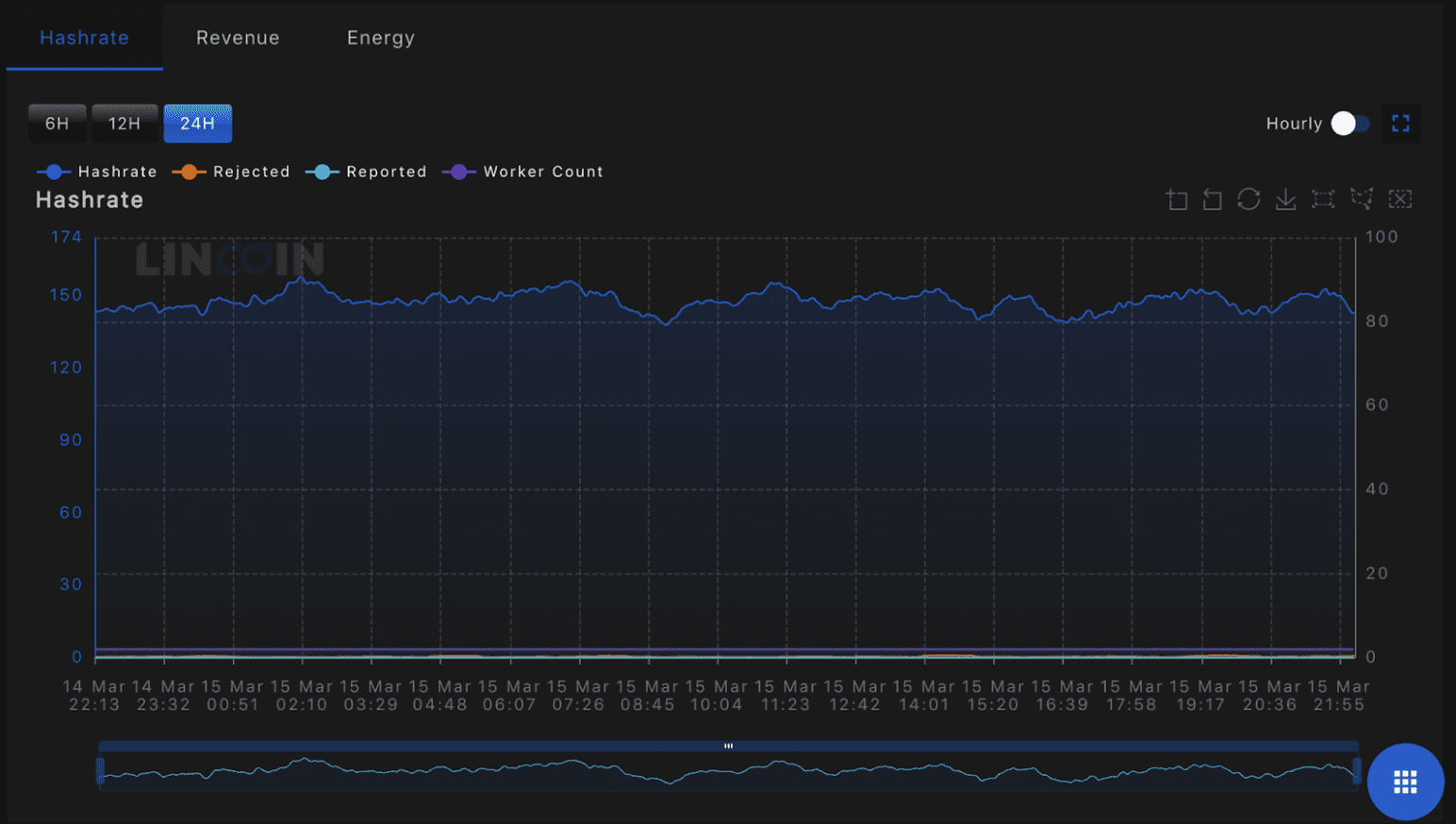Enter fullscreen via the expand icon
This screenshot has width=1456, height=824.
point(1400,123)
